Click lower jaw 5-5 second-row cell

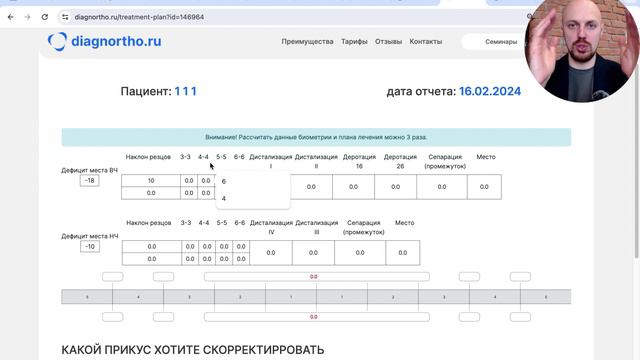coord(224,259)
